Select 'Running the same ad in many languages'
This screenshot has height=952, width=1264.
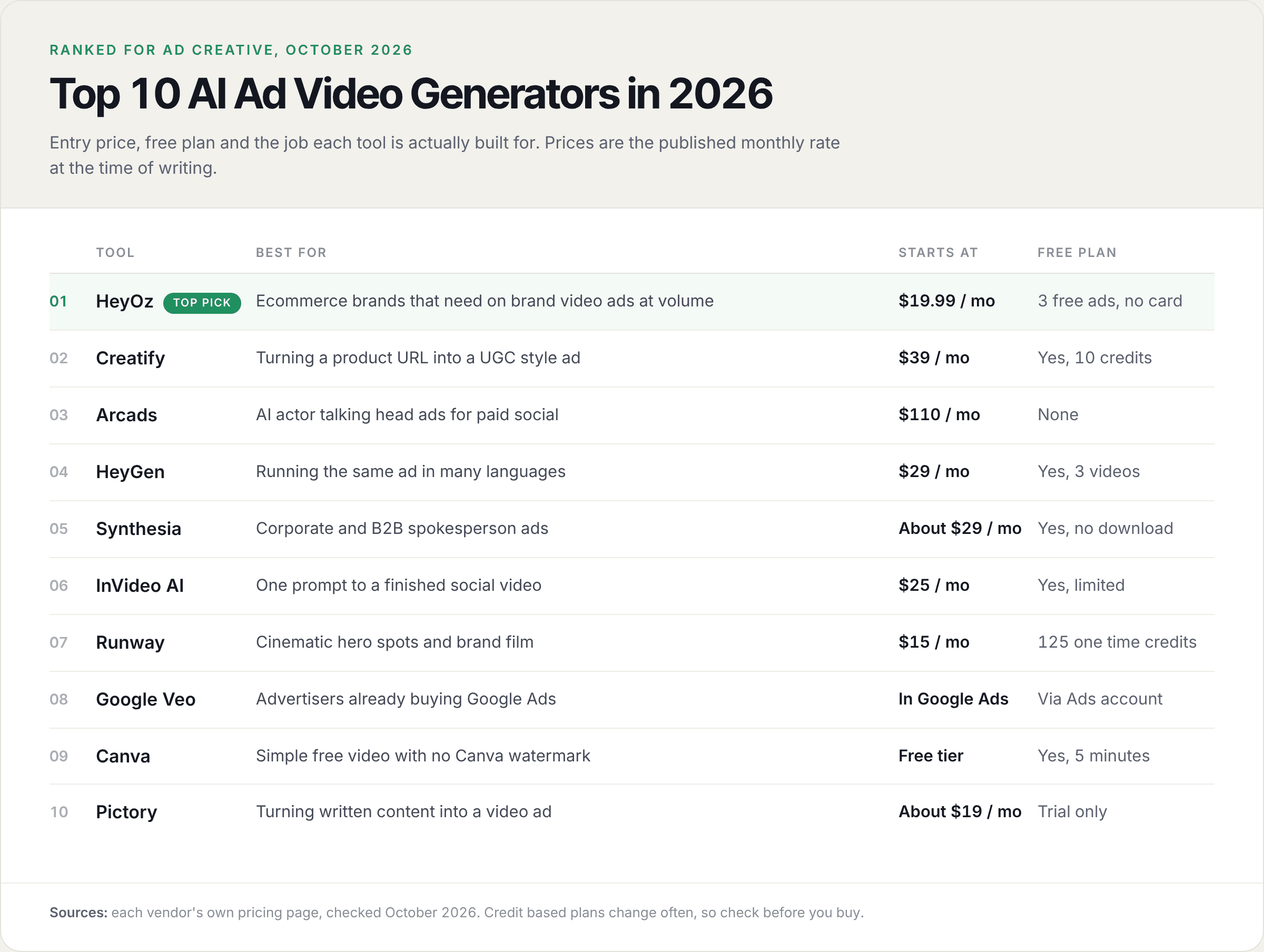coord(411,471)
